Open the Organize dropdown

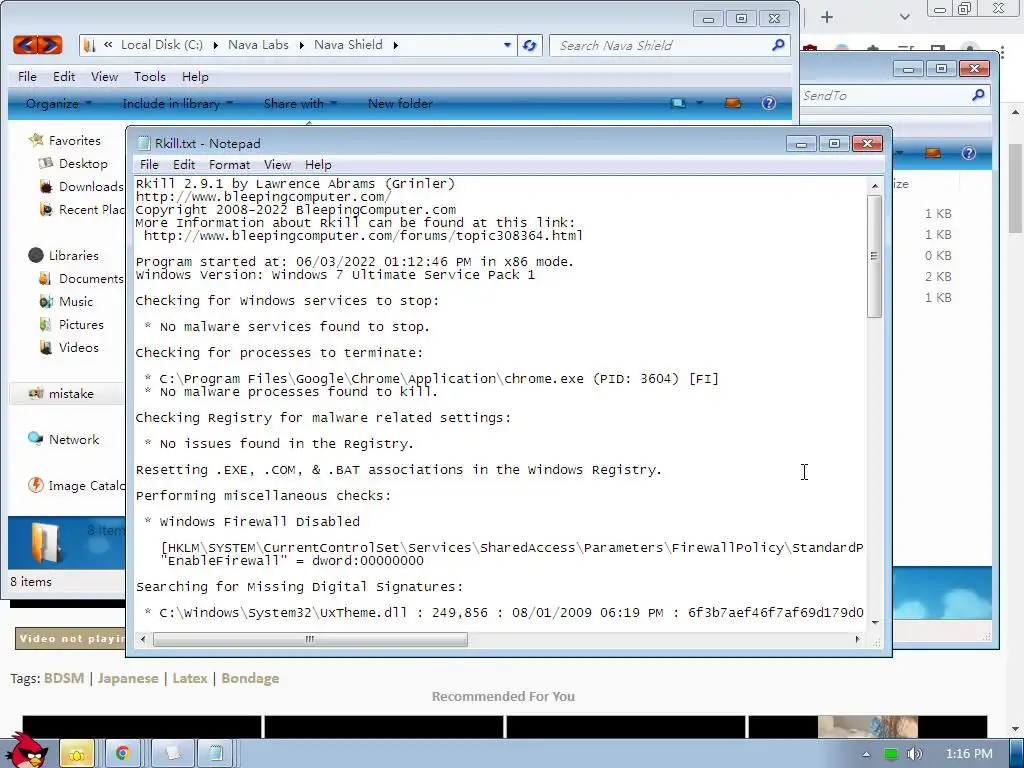[x=58, y=103]
